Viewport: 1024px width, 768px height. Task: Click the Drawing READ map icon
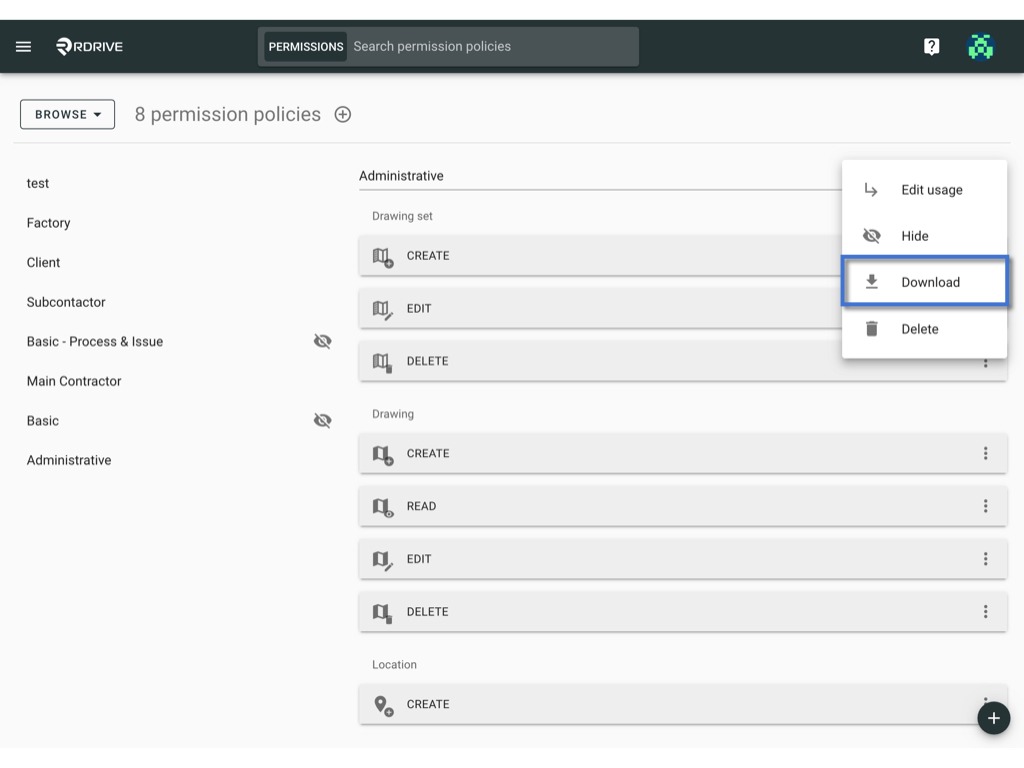pos(383,507)
